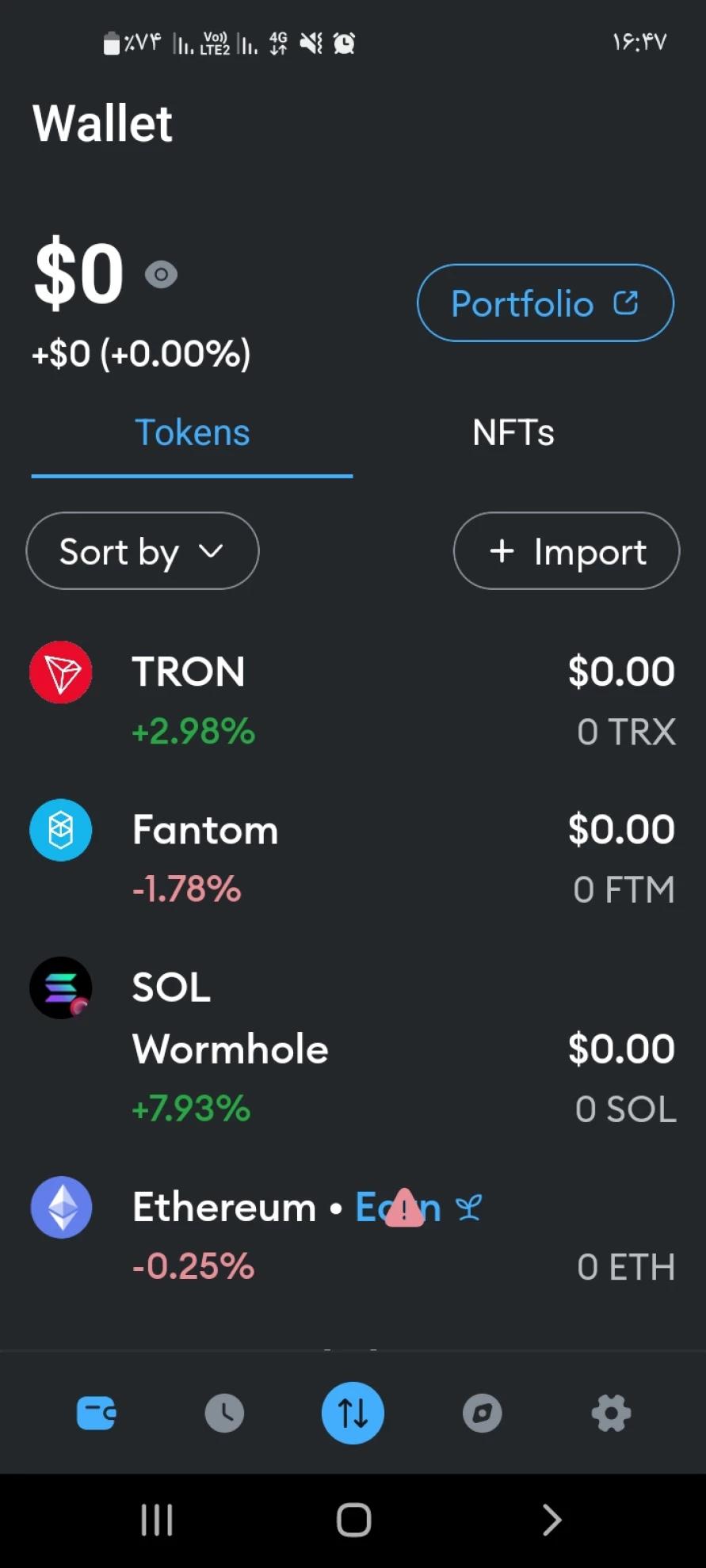Screen dimensions: 706x1568
Task: Tap the Earn link beside Ethereum
Action: coord(428,1208)
